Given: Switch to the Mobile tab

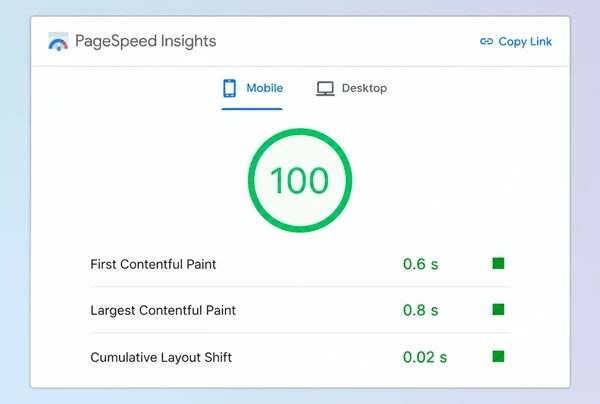Looking at the screenshot, I should (252, 88).
